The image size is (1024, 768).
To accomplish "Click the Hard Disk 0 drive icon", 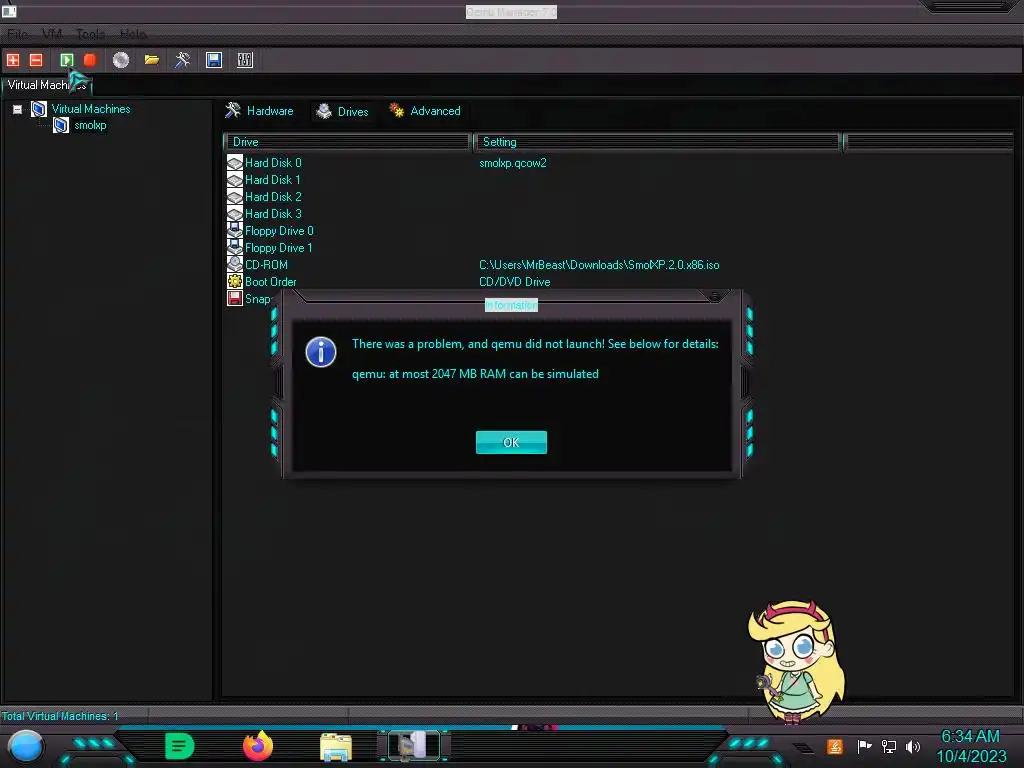I will [x=234, y=163].
